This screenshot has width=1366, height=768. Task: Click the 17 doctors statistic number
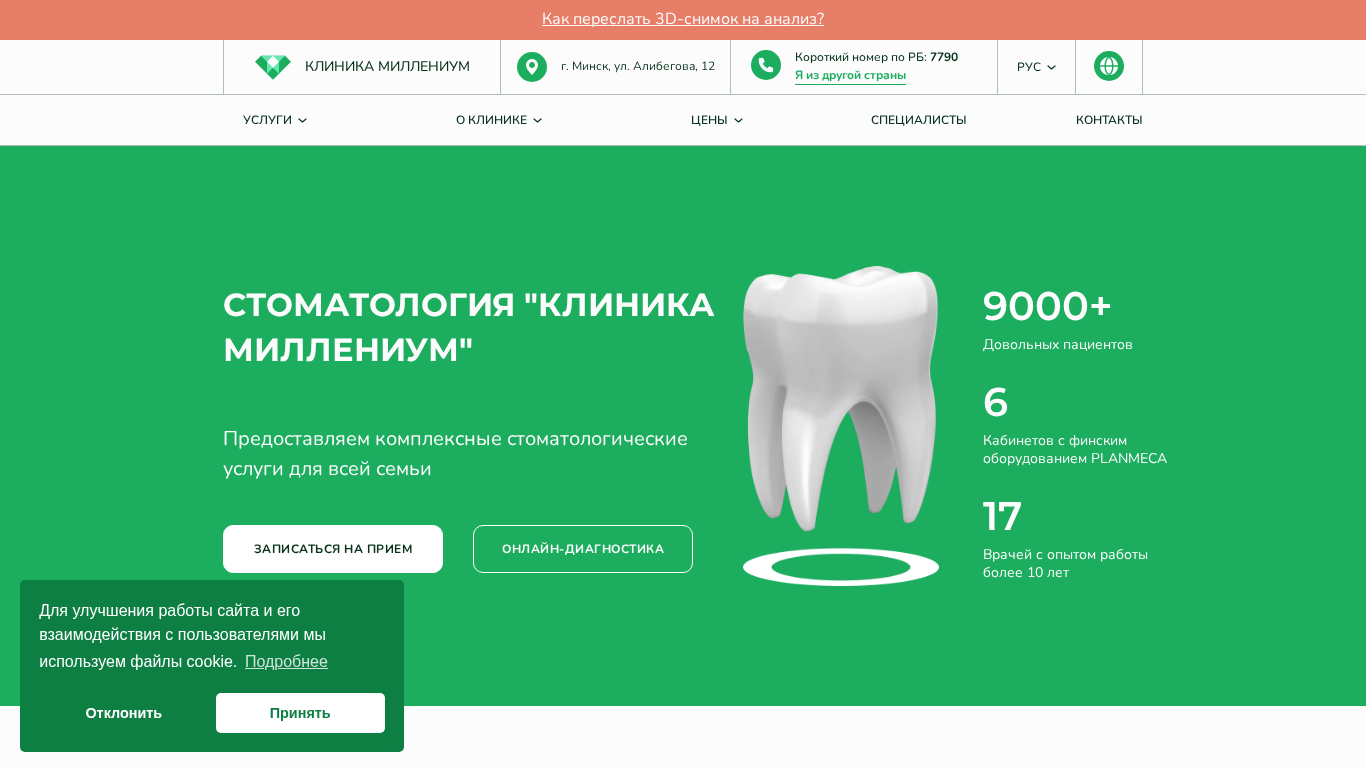1002,516
